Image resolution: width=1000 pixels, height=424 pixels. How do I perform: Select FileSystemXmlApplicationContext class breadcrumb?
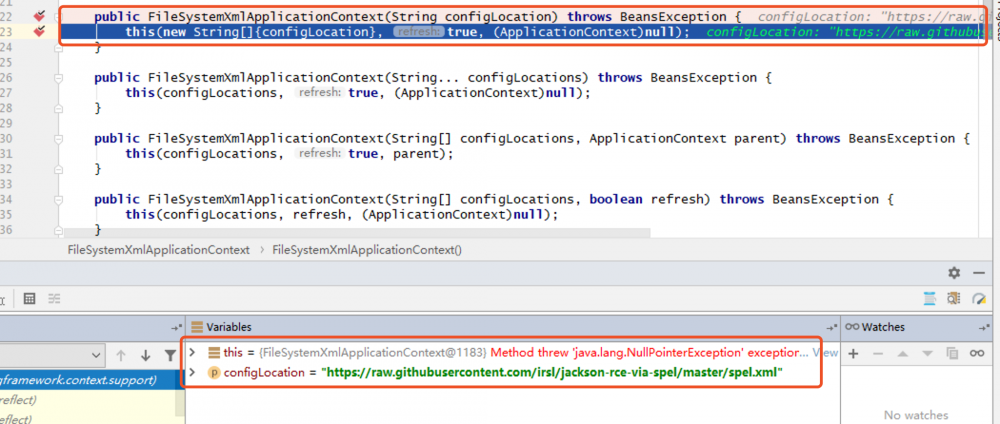coord(158,250)
